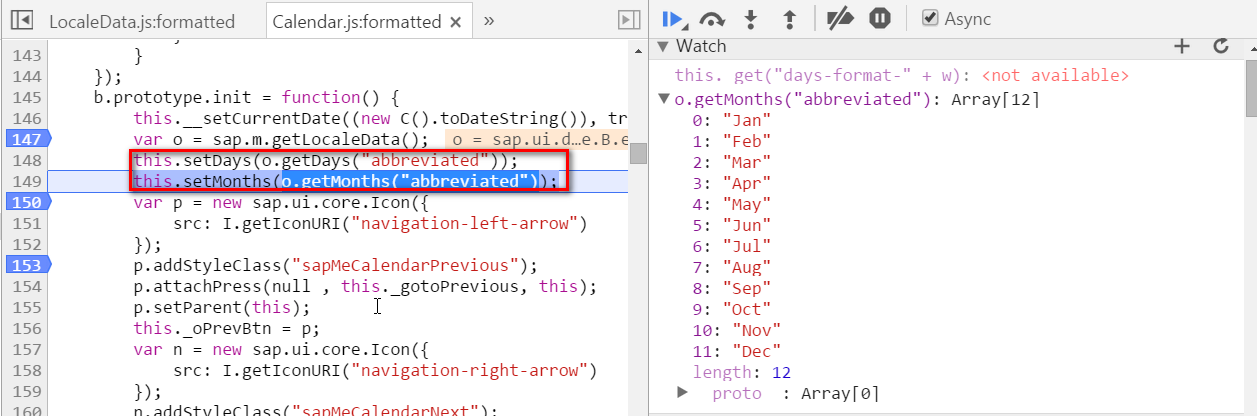Collapse the o.getMonths("abbreviated") array

click(664, 98)
